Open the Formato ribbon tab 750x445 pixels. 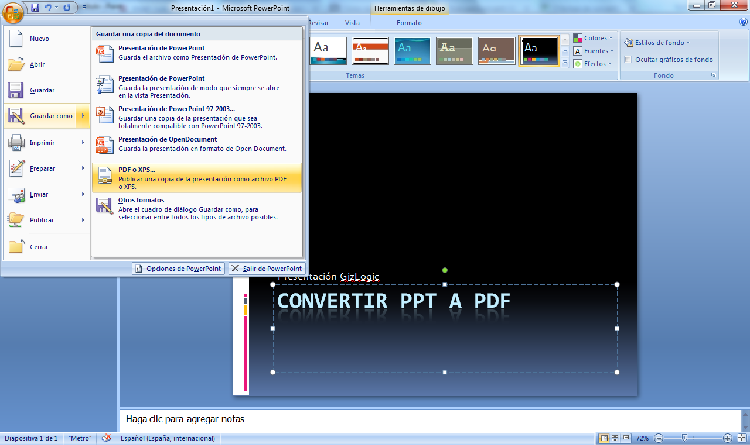click(409, 22)
